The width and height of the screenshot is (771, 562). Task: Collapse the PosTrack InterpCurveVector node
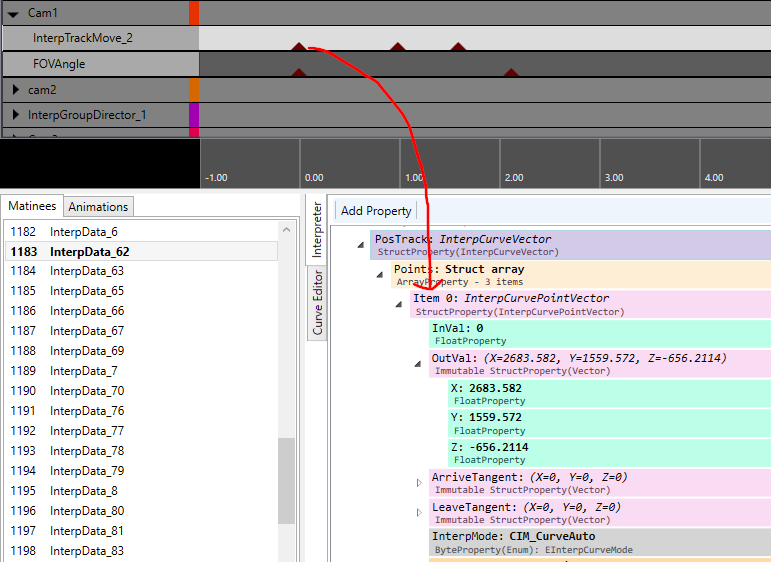pyautogui.click(x=360, y=244)
